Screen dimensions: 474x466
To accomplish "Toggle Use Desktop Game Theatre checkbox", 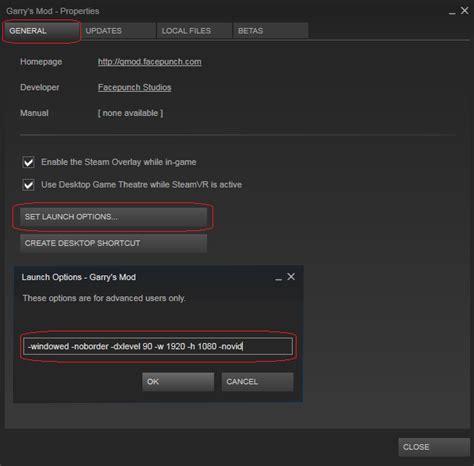I will (x=28, y=185).
